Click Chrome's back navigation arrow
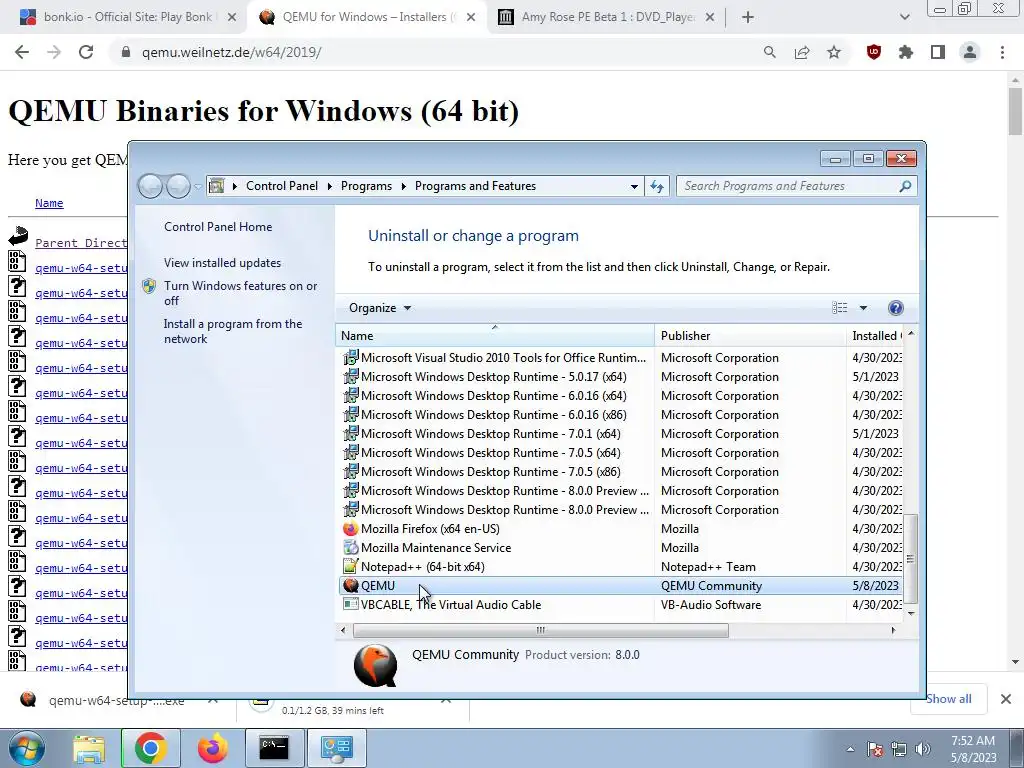The width and height of the screenshot is (1024, 768). 22,52
